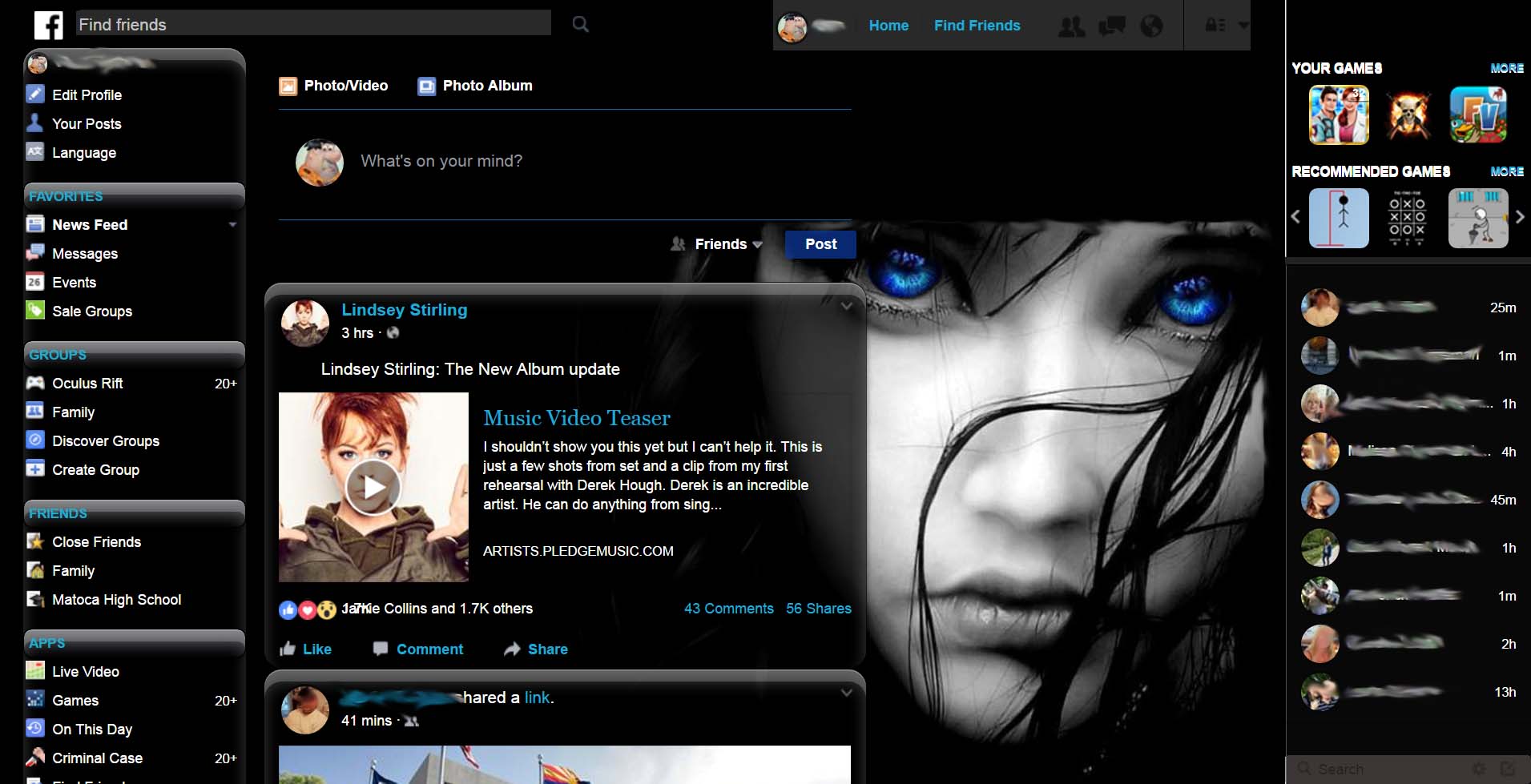Open the skull game icon in Your Games

1408,115
